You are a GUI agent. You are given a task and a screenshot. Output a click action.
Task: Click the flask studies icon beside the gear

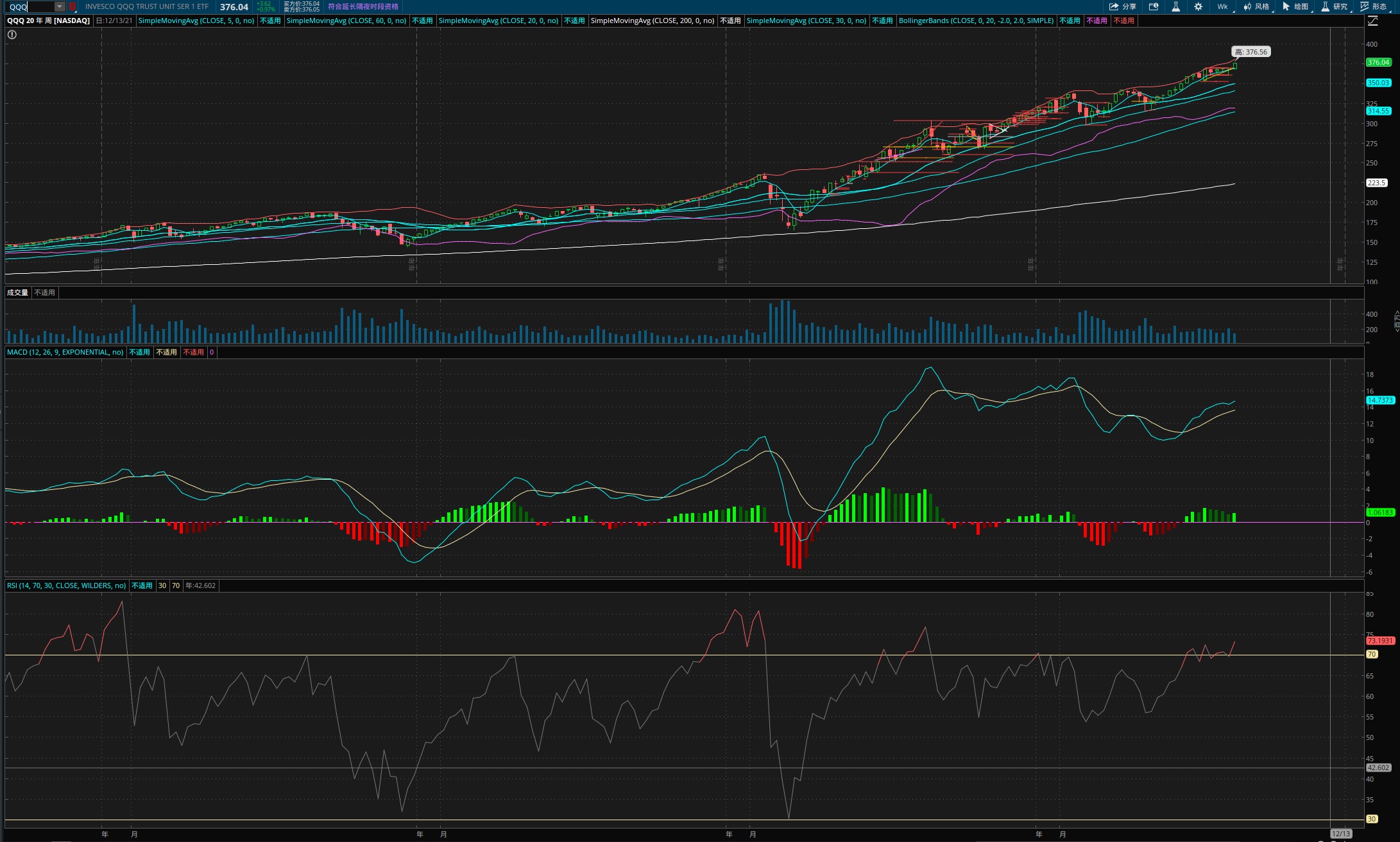point(1175,6)
